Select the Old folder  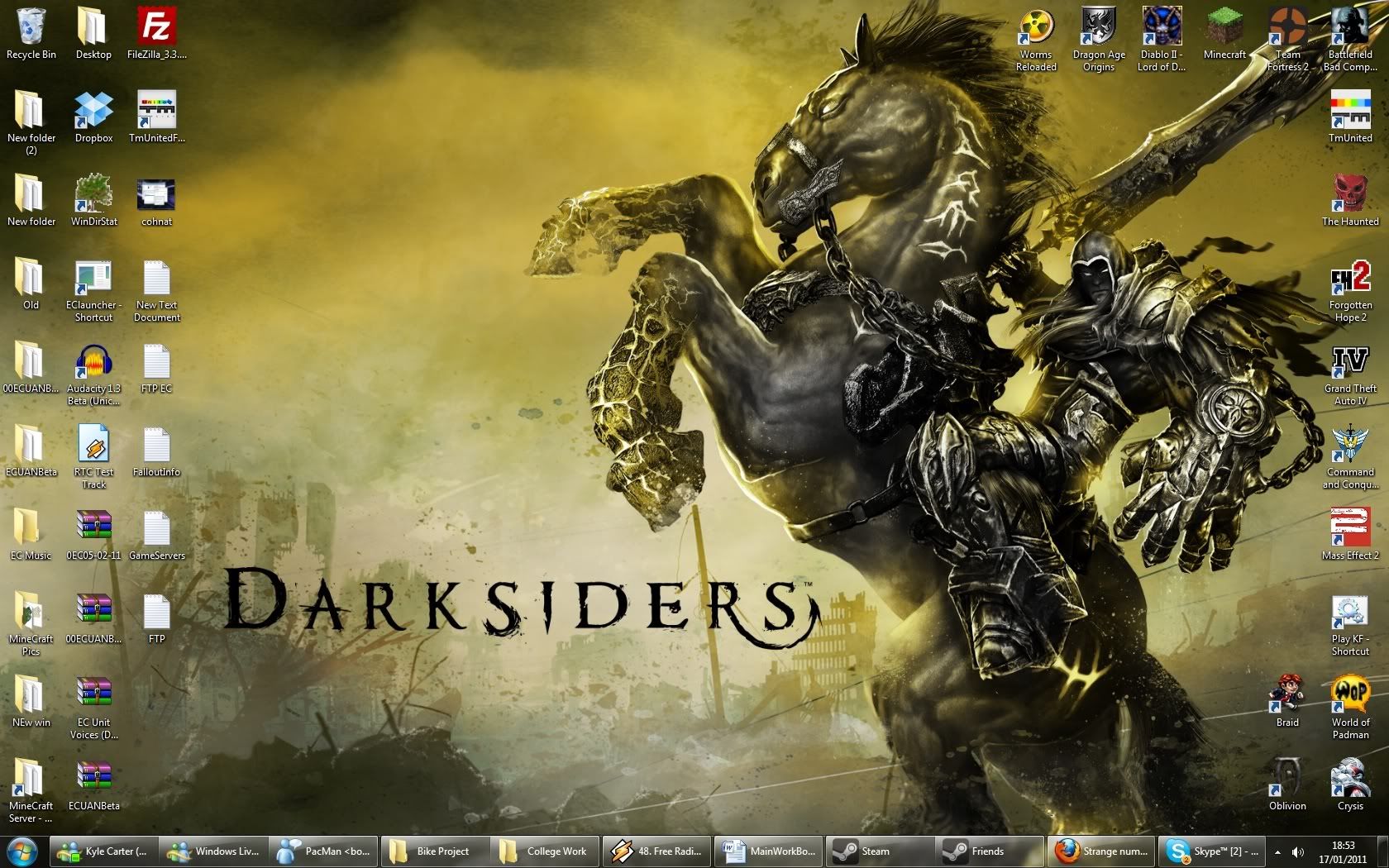[x=31, y=284]
